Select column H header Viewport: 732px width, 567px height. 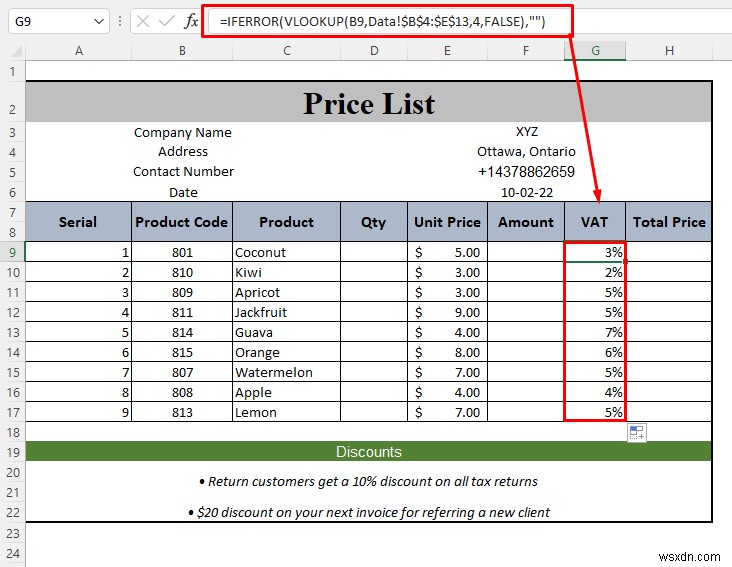tap(669, 51)
